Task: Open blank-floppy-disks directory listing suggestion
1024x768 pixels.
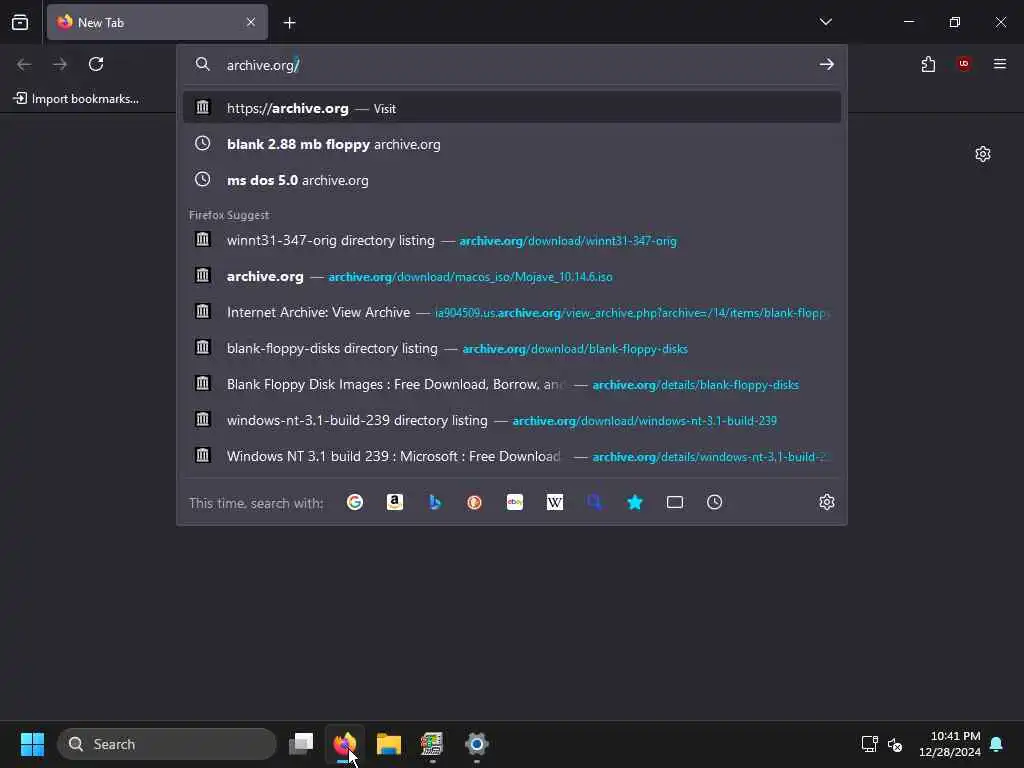Action: (x=512, y=347)
